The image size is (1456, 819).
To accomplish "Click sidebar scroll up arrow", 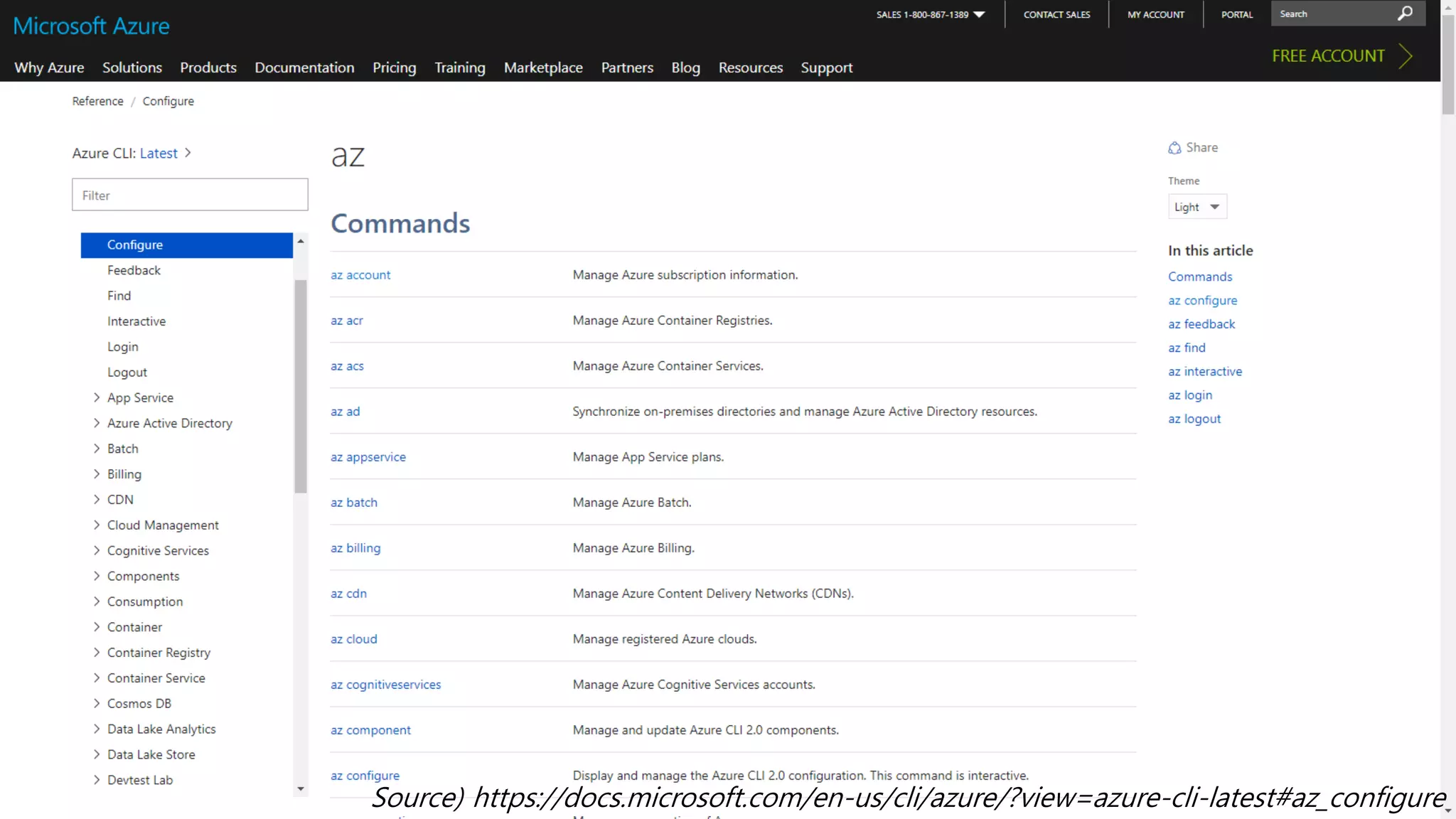I will pos(301,242).
